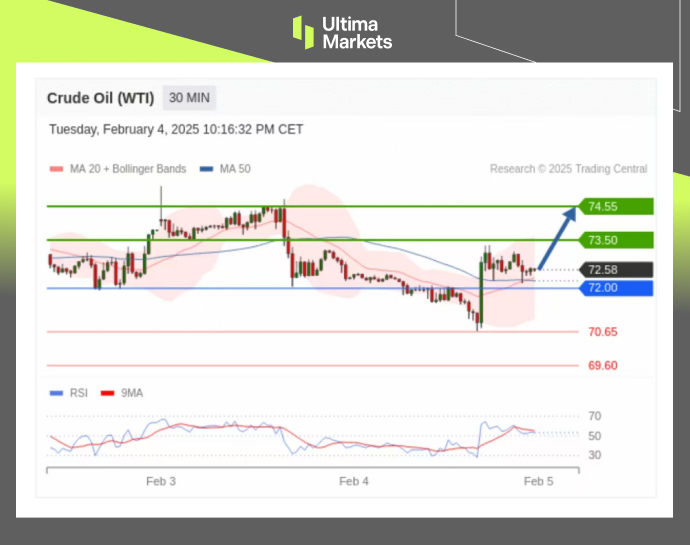Viewport: 690px width, 545px height.
Task: Click the blue RSI legend marker
Action: (56, 393)
